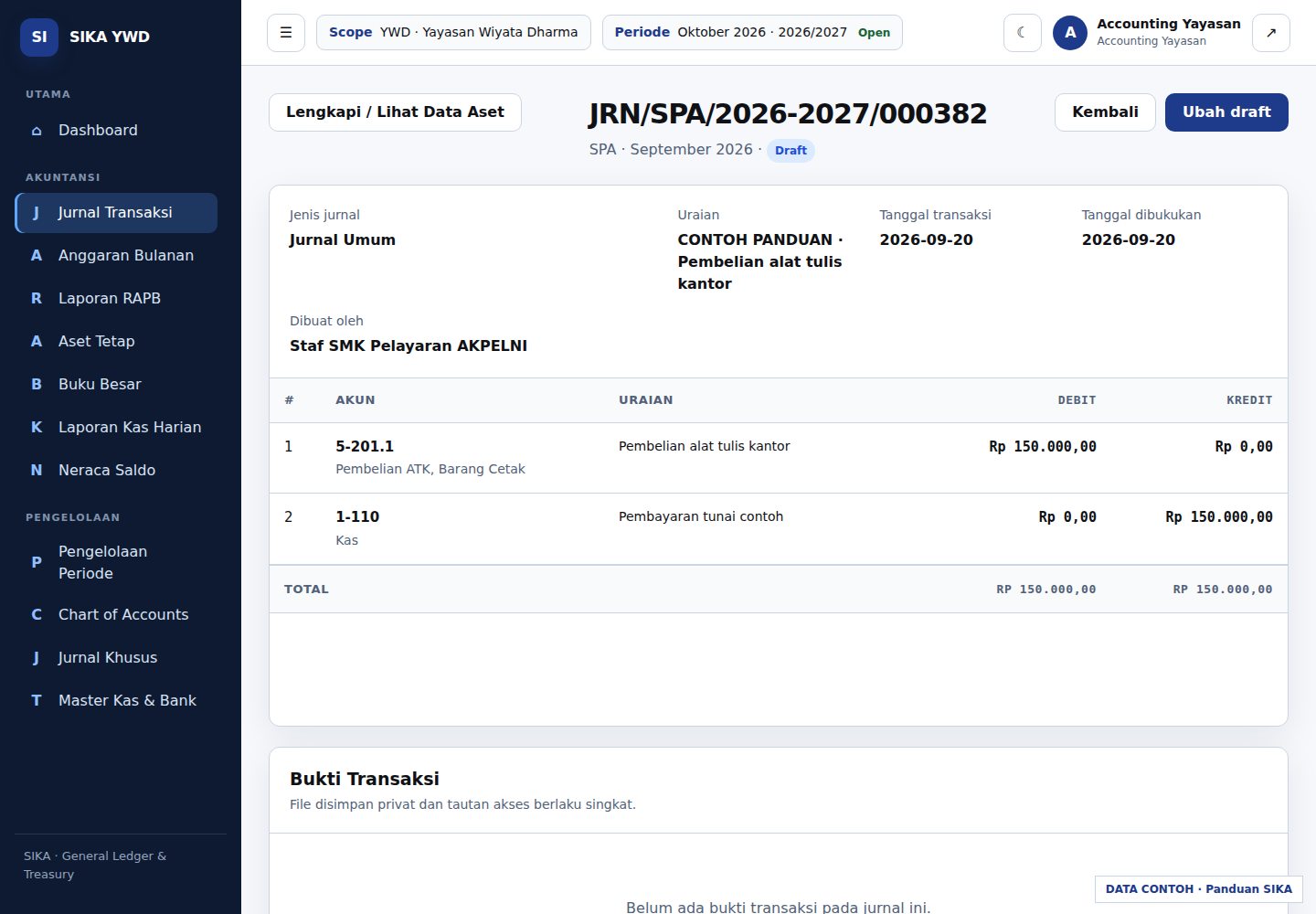Click 'Pembelian ATK, Barang Cetak' account name
Viewport: 1316px width, 914px height.
(x=430, y=470)
